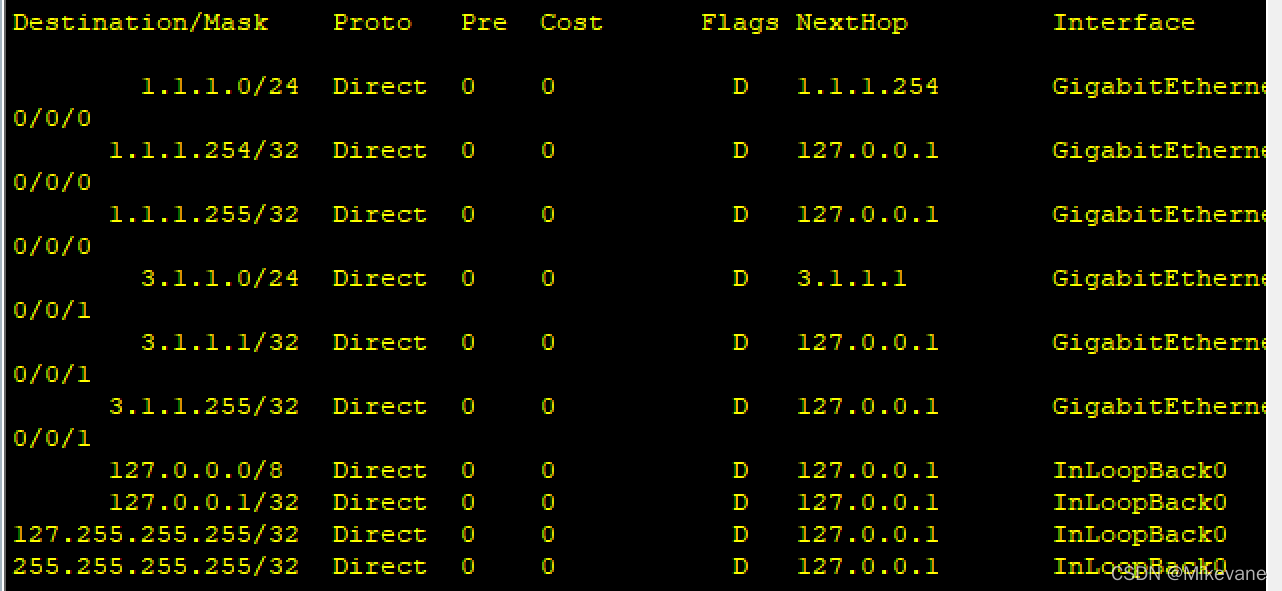
Task: Select destination 1.1.1.0/24
Action: coord(220,87)
